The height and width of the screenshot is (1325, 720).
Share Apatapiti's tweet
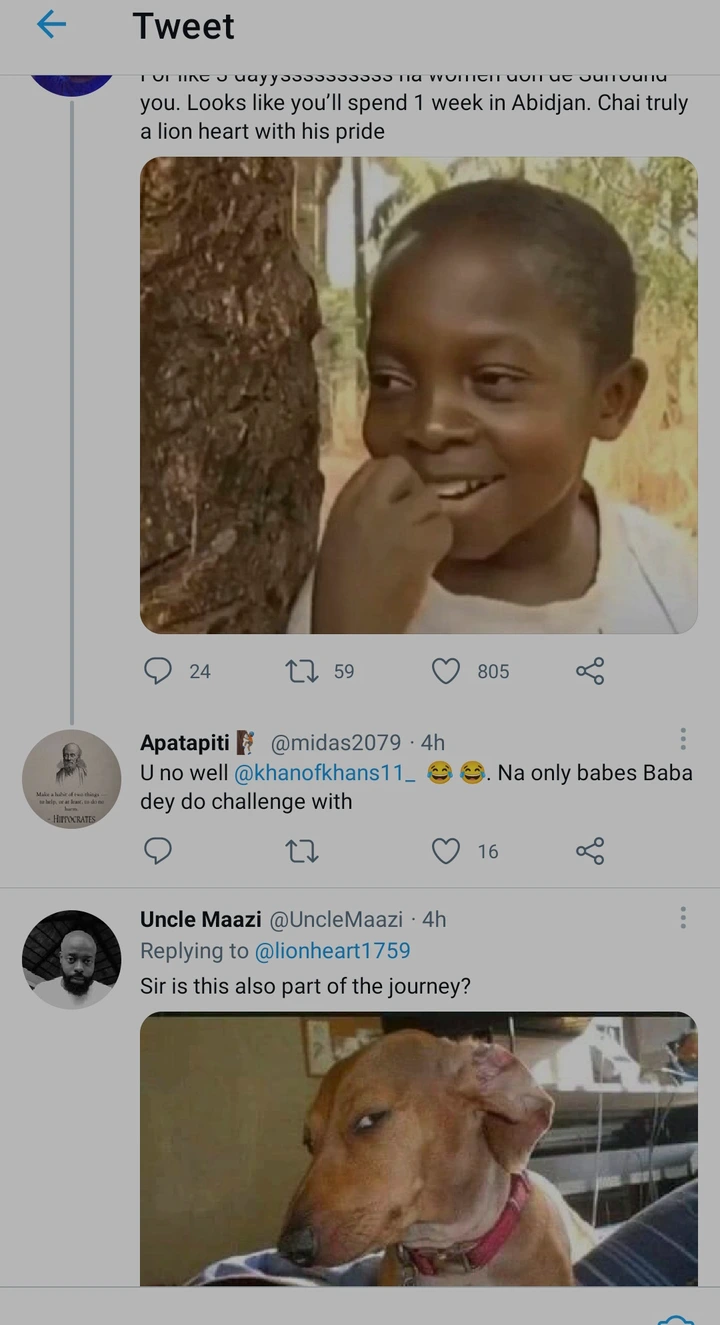[x=590, y=851]
